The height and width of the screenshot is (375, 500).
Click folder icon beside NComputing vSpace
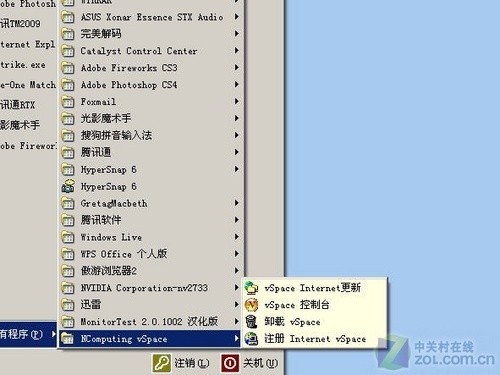[x=68, y=339]
